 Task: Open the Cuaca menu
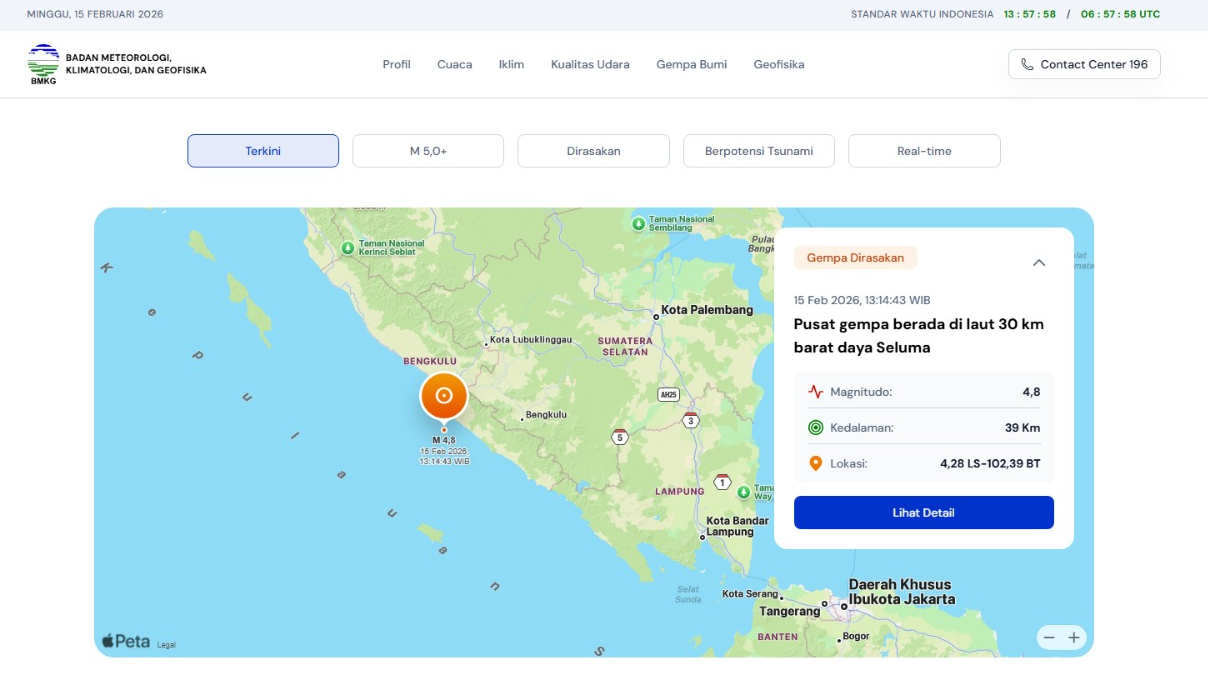455,63
